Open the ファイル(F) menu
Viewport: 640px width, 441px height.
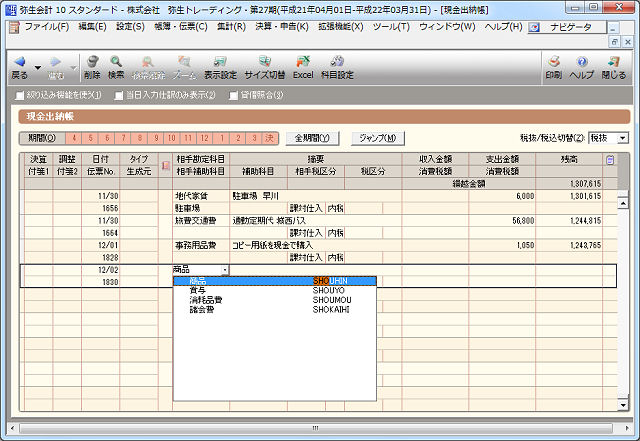pyautogui.click(x=47, y=27)
